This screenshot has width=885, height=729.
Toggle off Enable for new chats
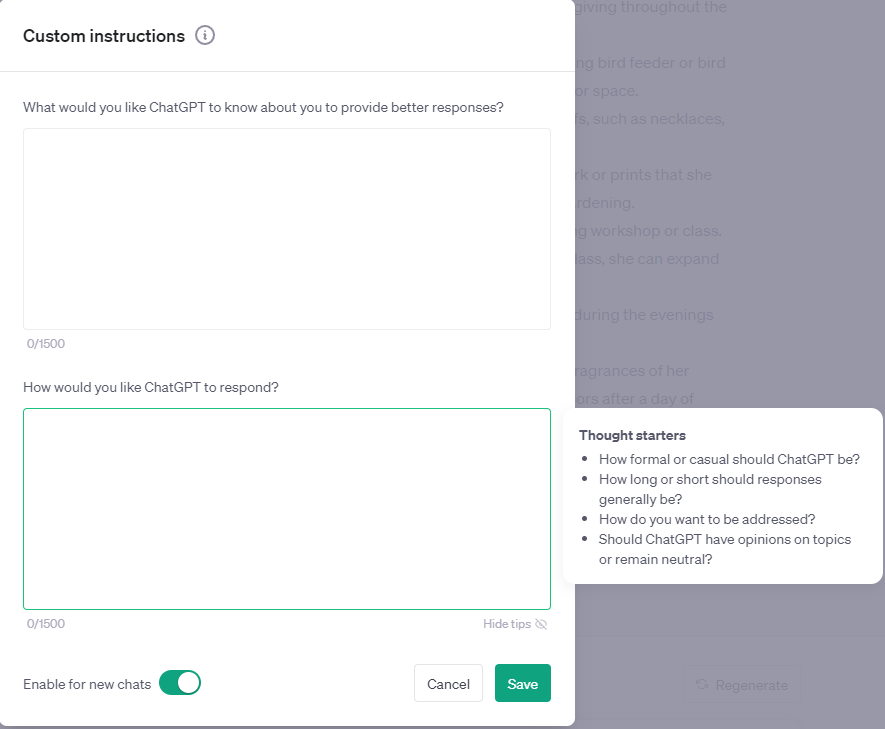click(180, 683)
